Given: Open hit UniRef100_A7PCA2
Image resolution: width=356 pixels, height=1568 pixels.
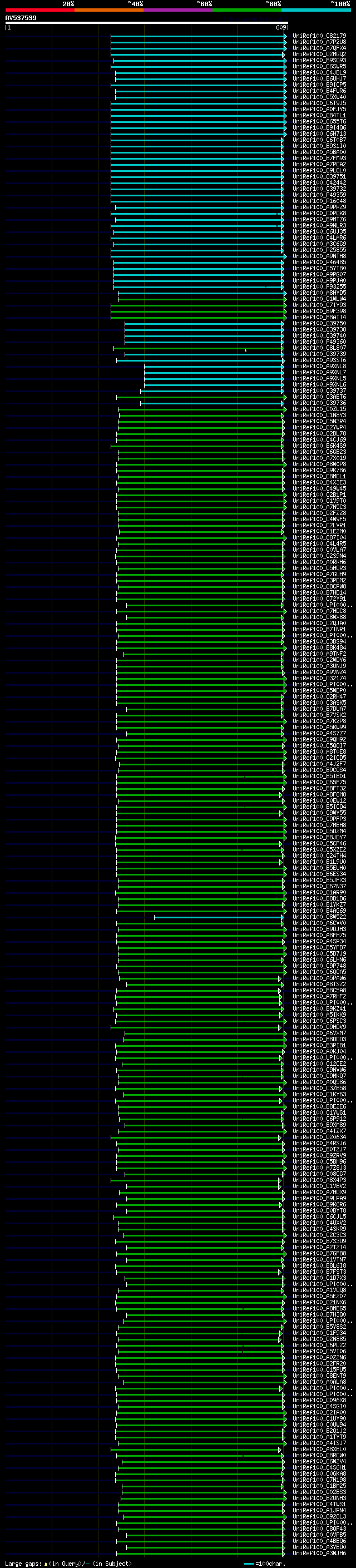Looking at the screenshot, I should (319, 165).
